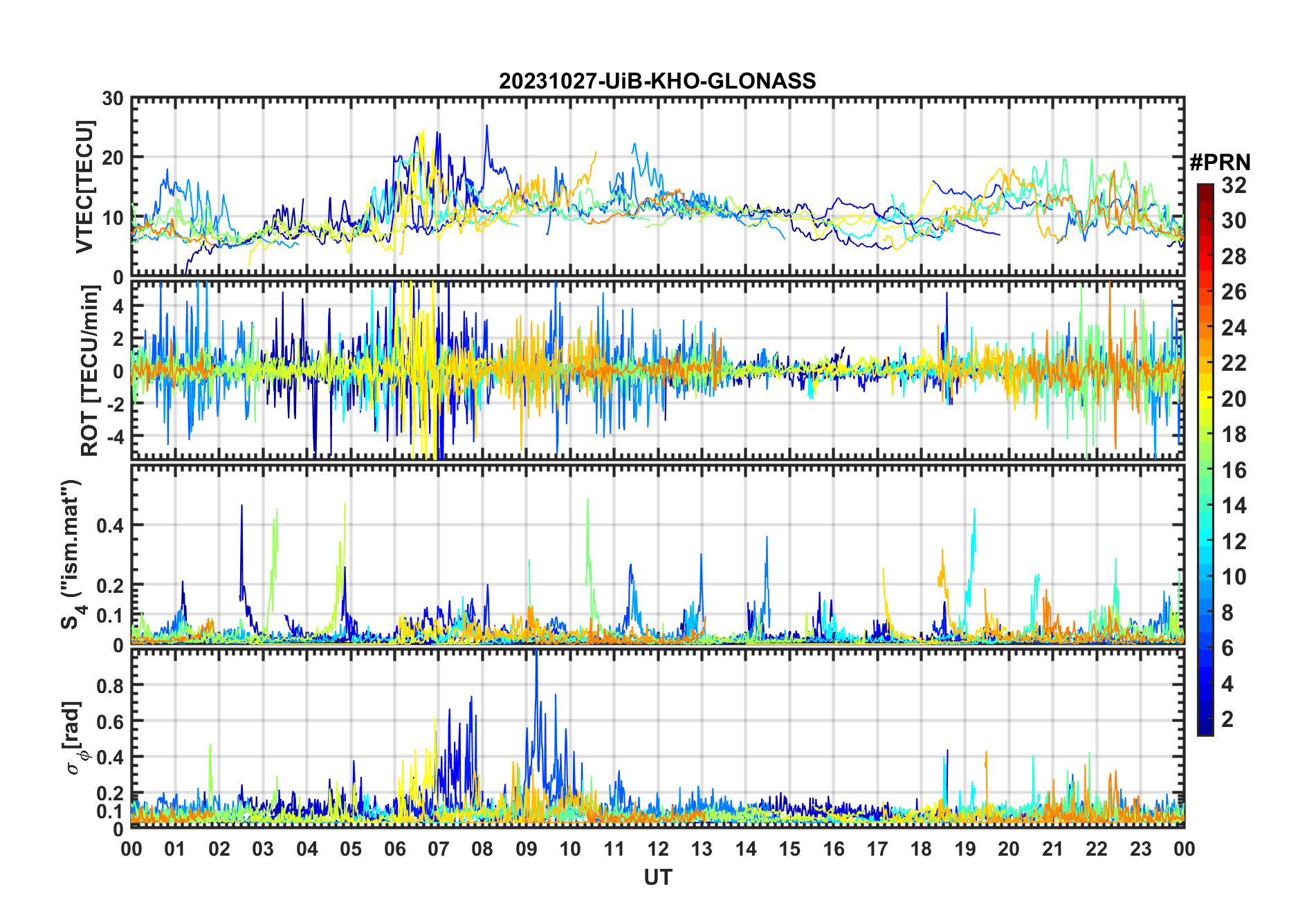
Task: Select the 16 tick on the PRN colorbar
Action: coord(1234,470)
